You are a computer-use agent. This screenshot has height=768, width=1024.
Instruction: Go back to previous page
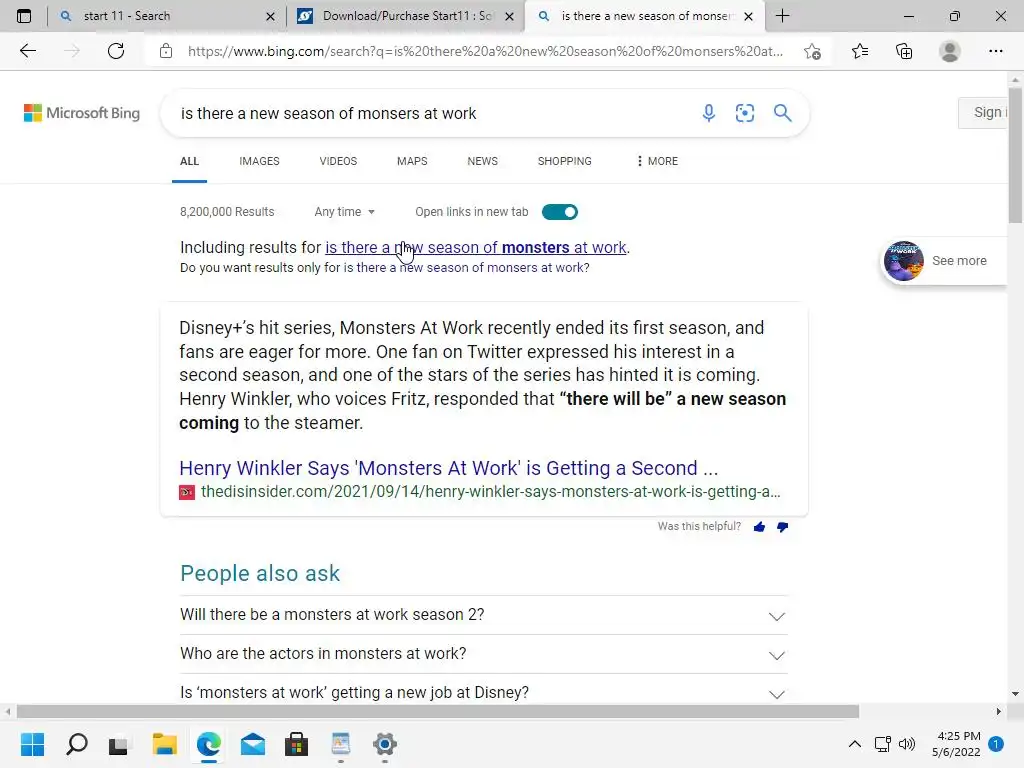pos(27,51)
